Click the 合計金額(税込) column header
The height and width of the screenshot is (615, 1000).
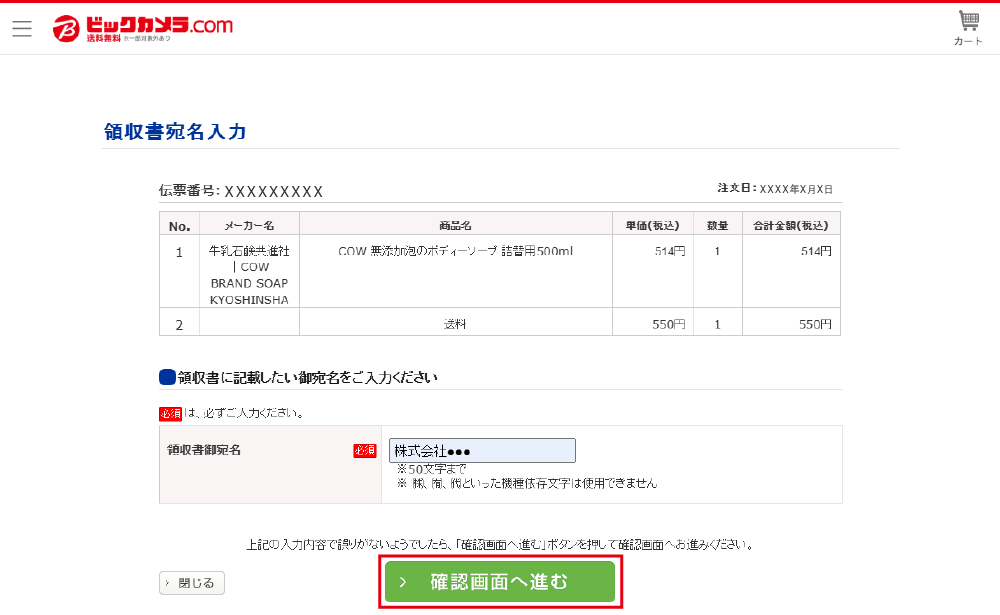791,225
